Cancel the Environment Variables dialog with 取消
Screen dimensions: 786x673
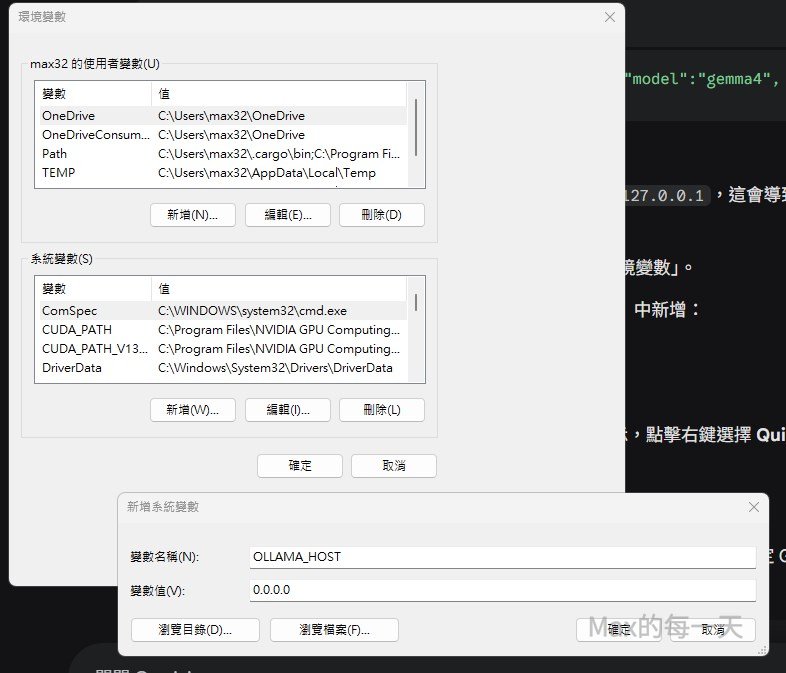[x=393, y=466]
